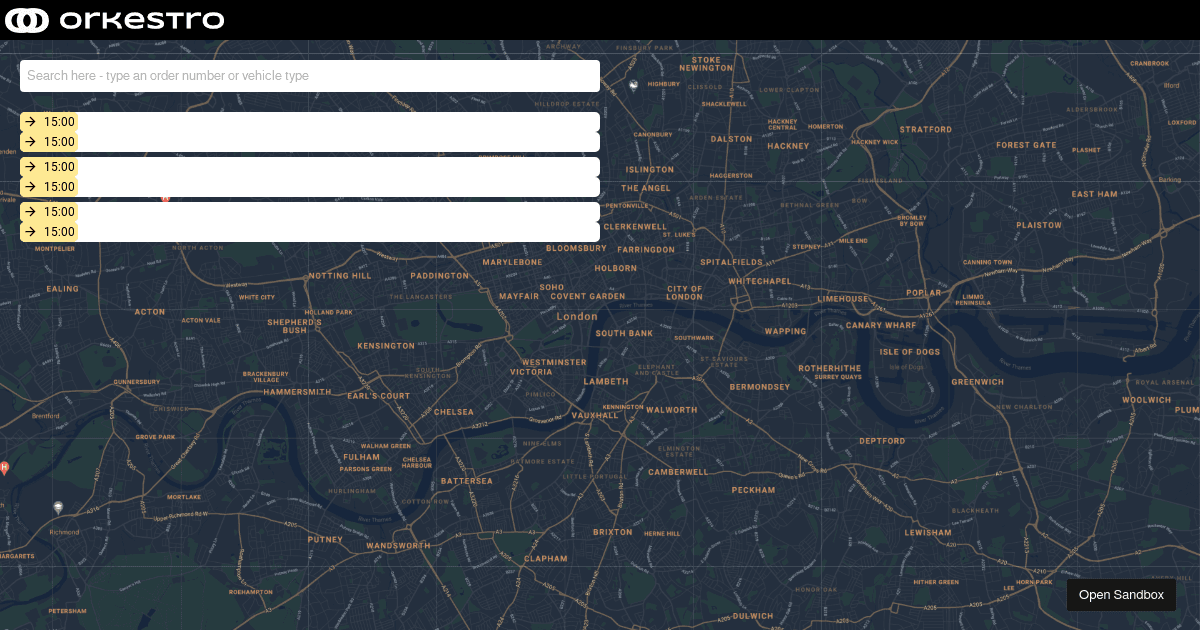Select the Hammersmith map label

(x=297, y=393)
